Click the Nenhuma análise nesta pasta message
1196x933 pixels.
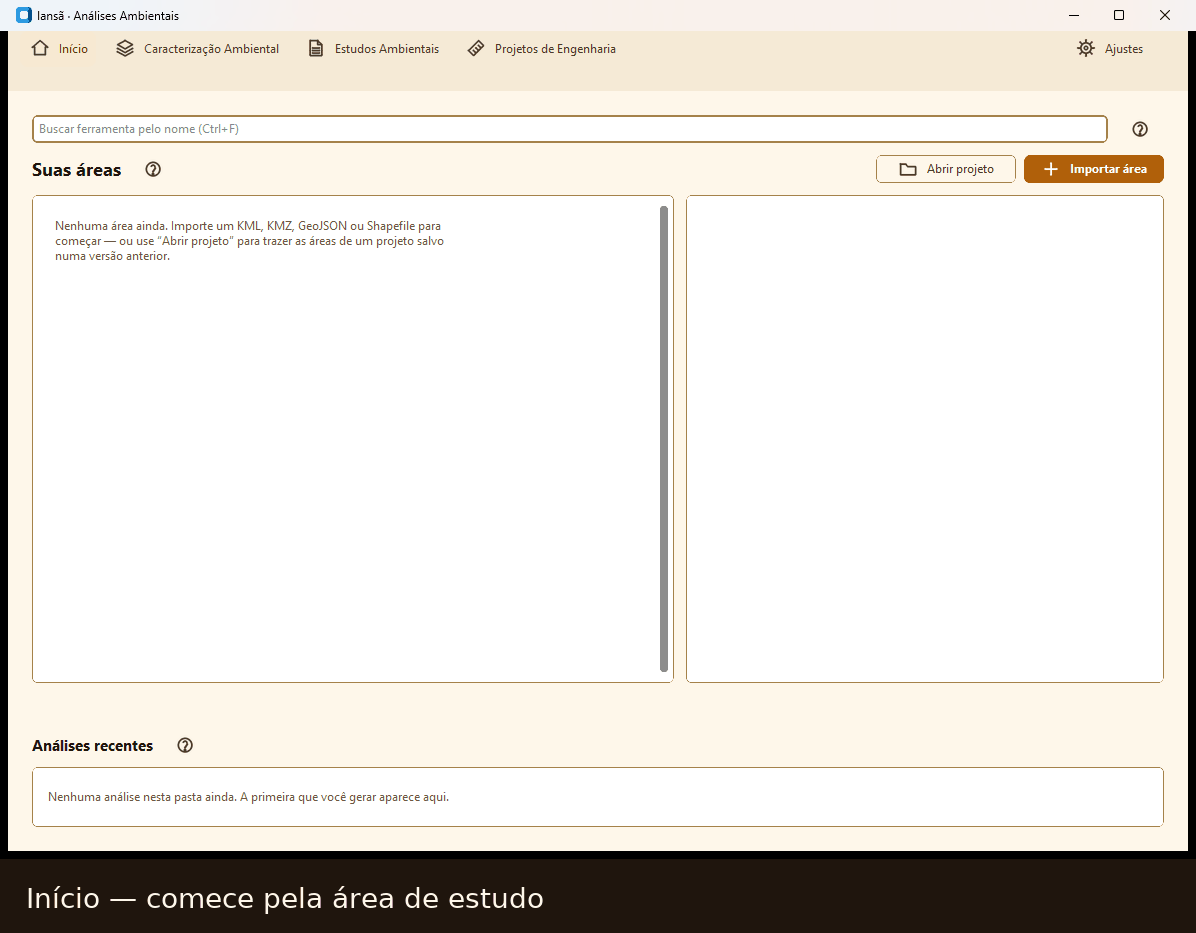click(249, 796)
